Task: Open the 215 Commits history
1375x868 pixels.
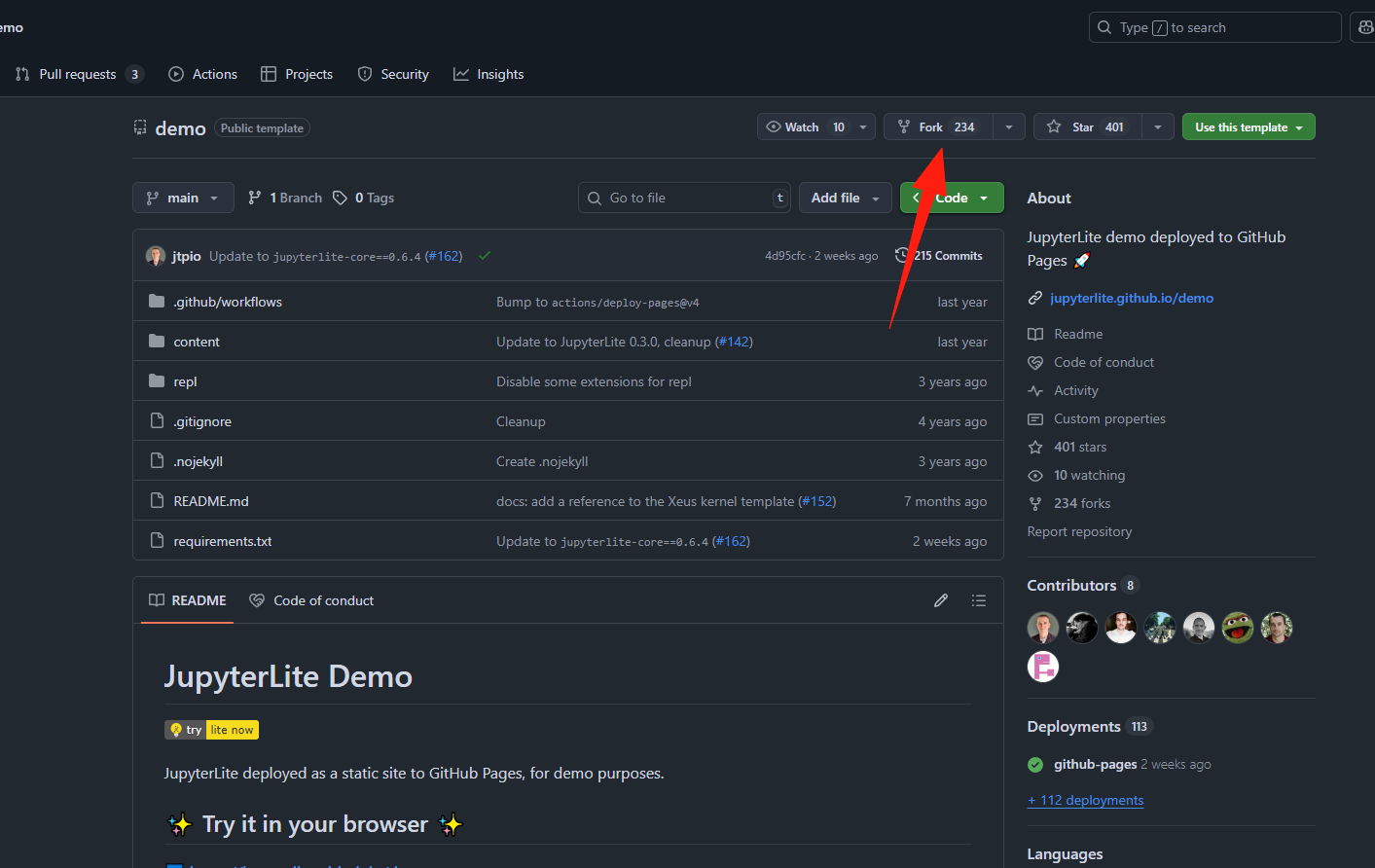Action: (939, 256)
